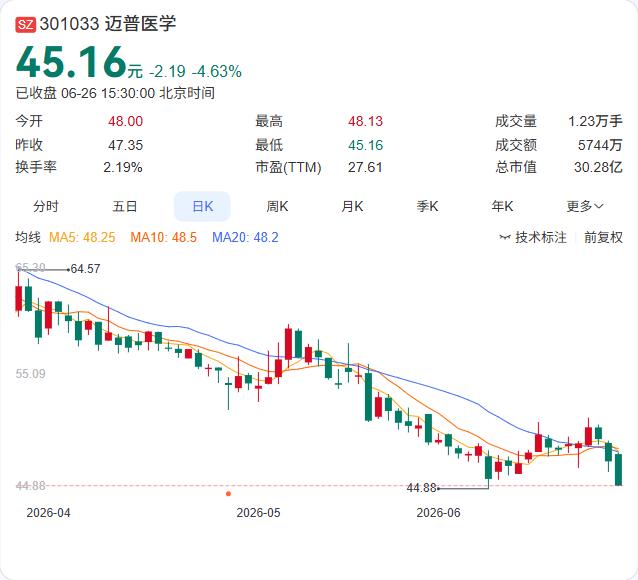638x580 pixels.
Task: Click MA20: 48.2 indicator
Action: (x=245, y=237)
